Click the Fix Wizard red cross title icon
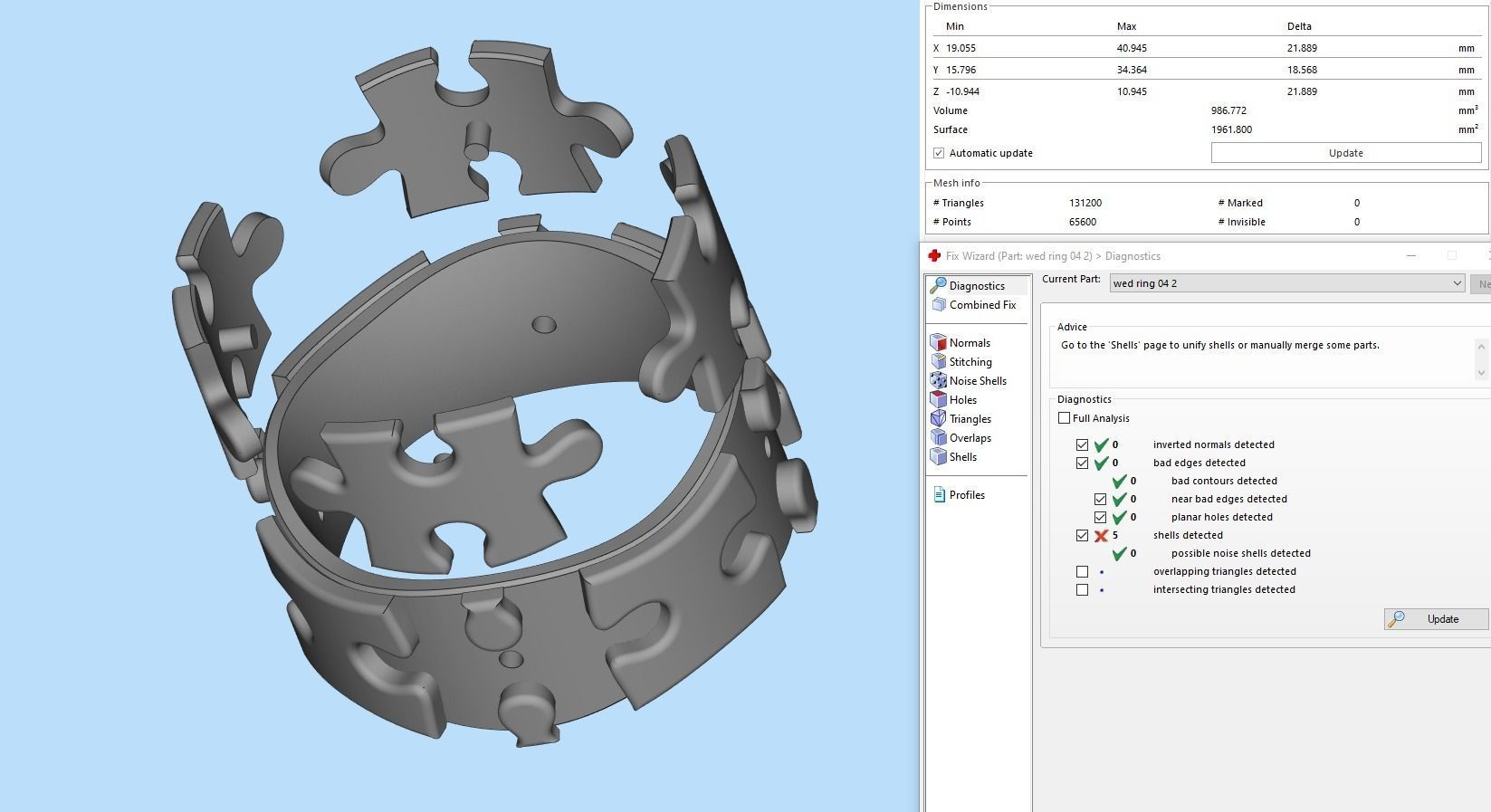Viewport: 1491px width, 812px height. (x=934, y=256)
